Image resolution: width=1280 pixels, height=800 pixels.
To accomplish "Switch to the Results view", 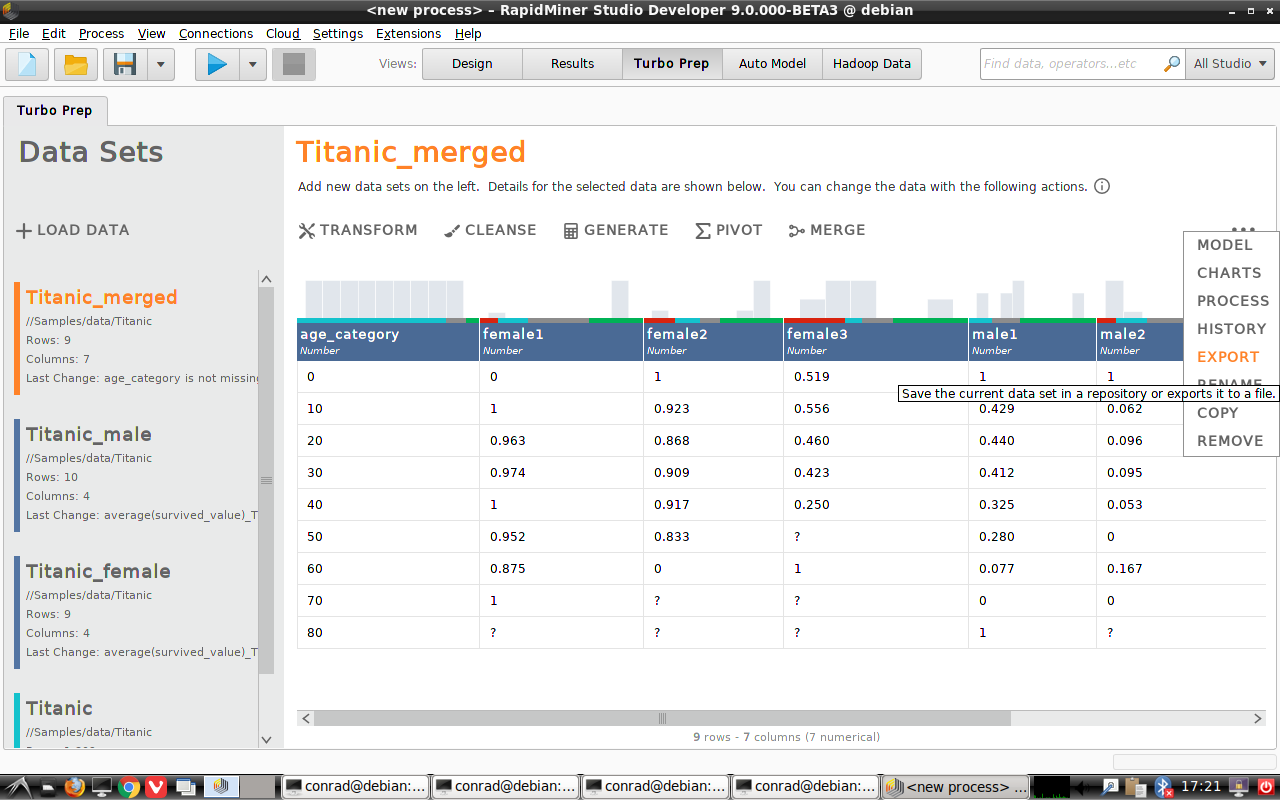I will click(572, 63).
